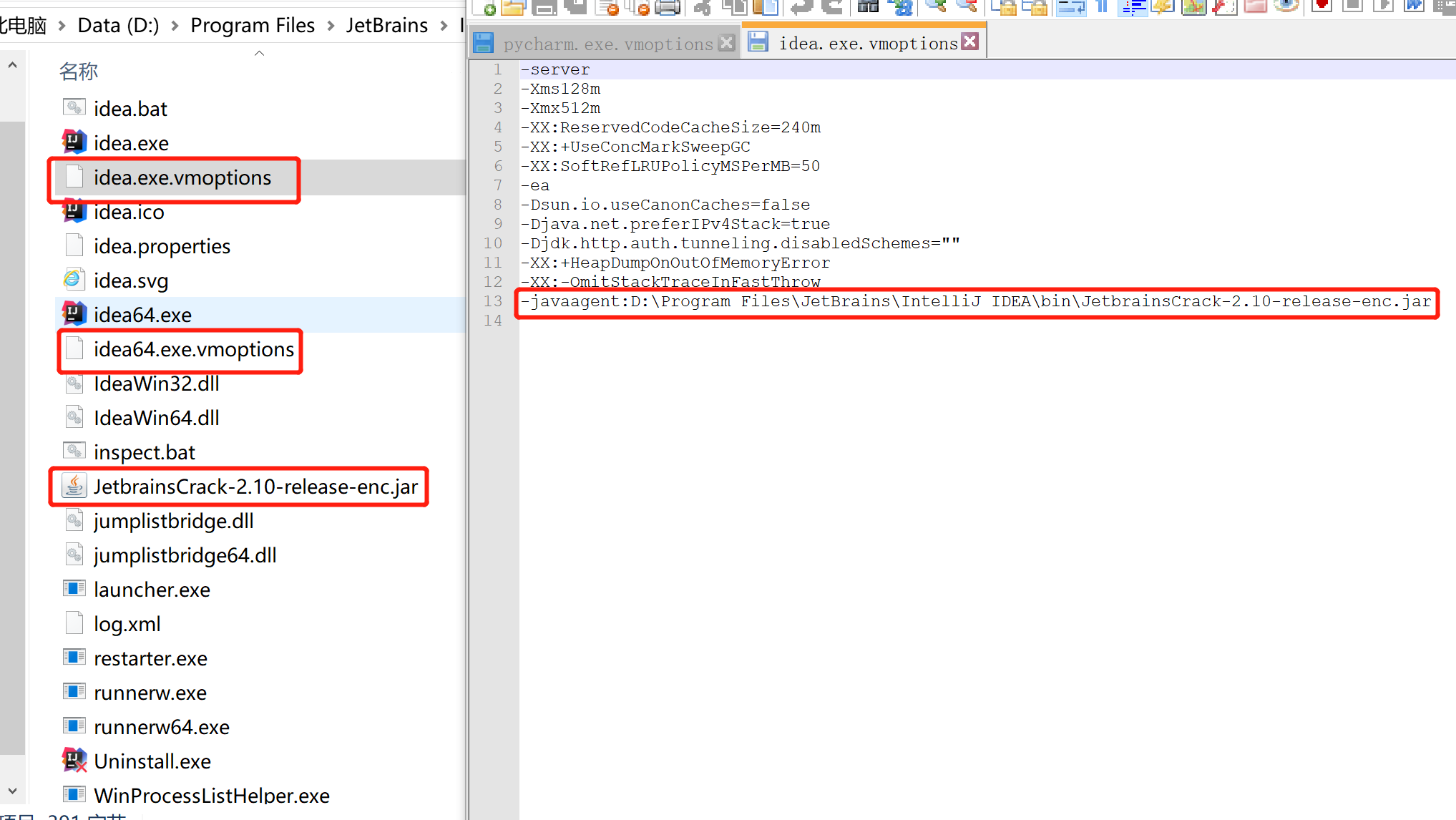Expand chevron after JetBrains breadcrumb

(444, 26)
